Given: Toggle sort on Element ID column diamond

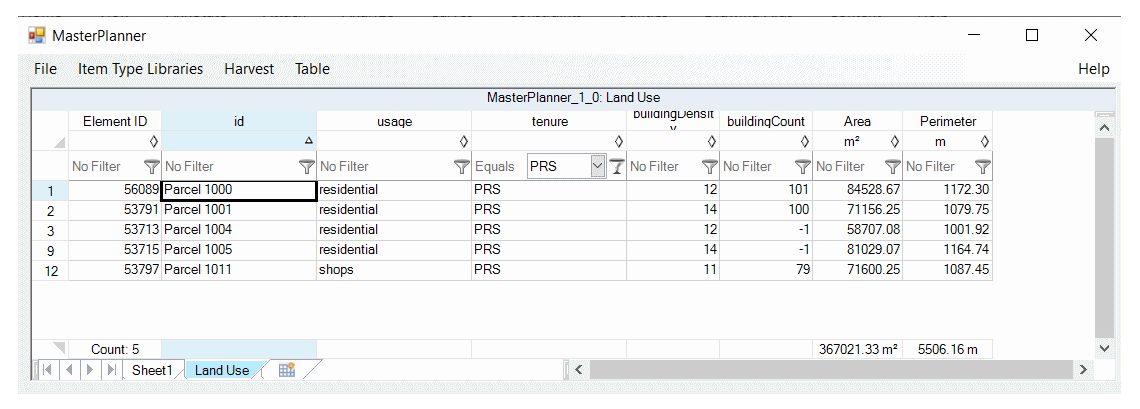Looking at the screenshot, I should click(x=153, y=141).
